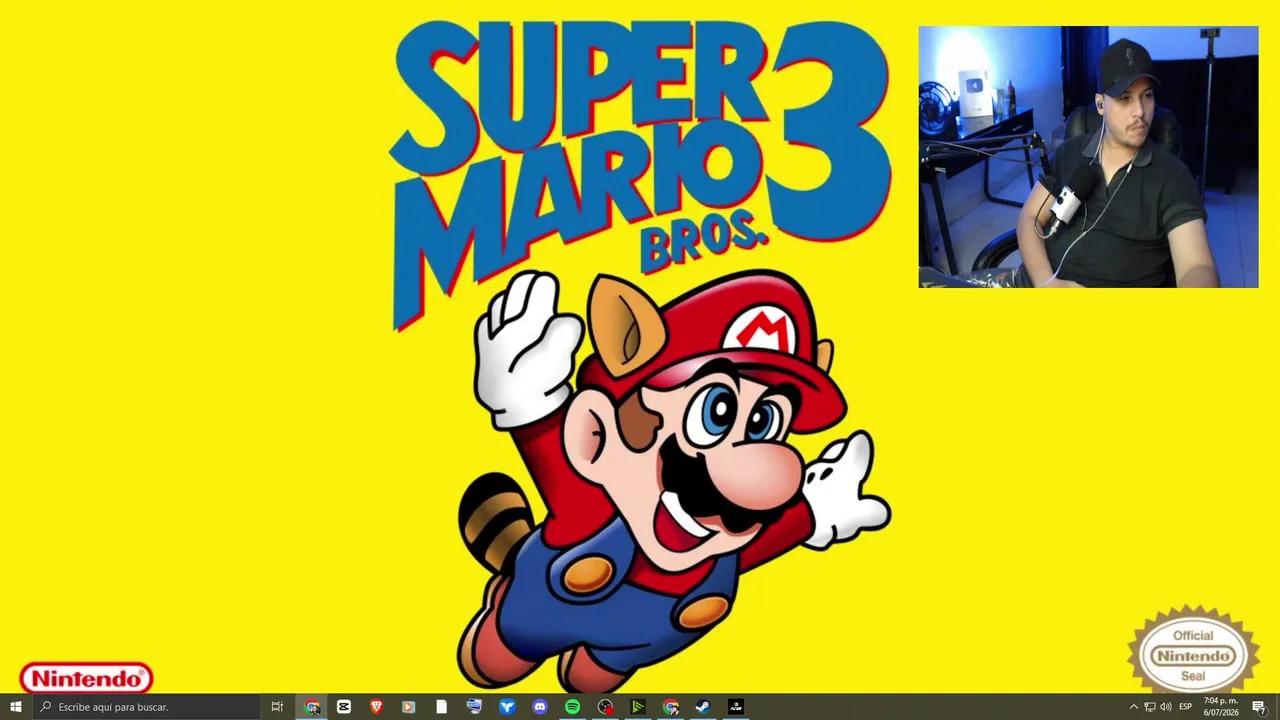The image size is (1280, 720).
Task: Change the ESP input language
Action: click(1186, 707)
